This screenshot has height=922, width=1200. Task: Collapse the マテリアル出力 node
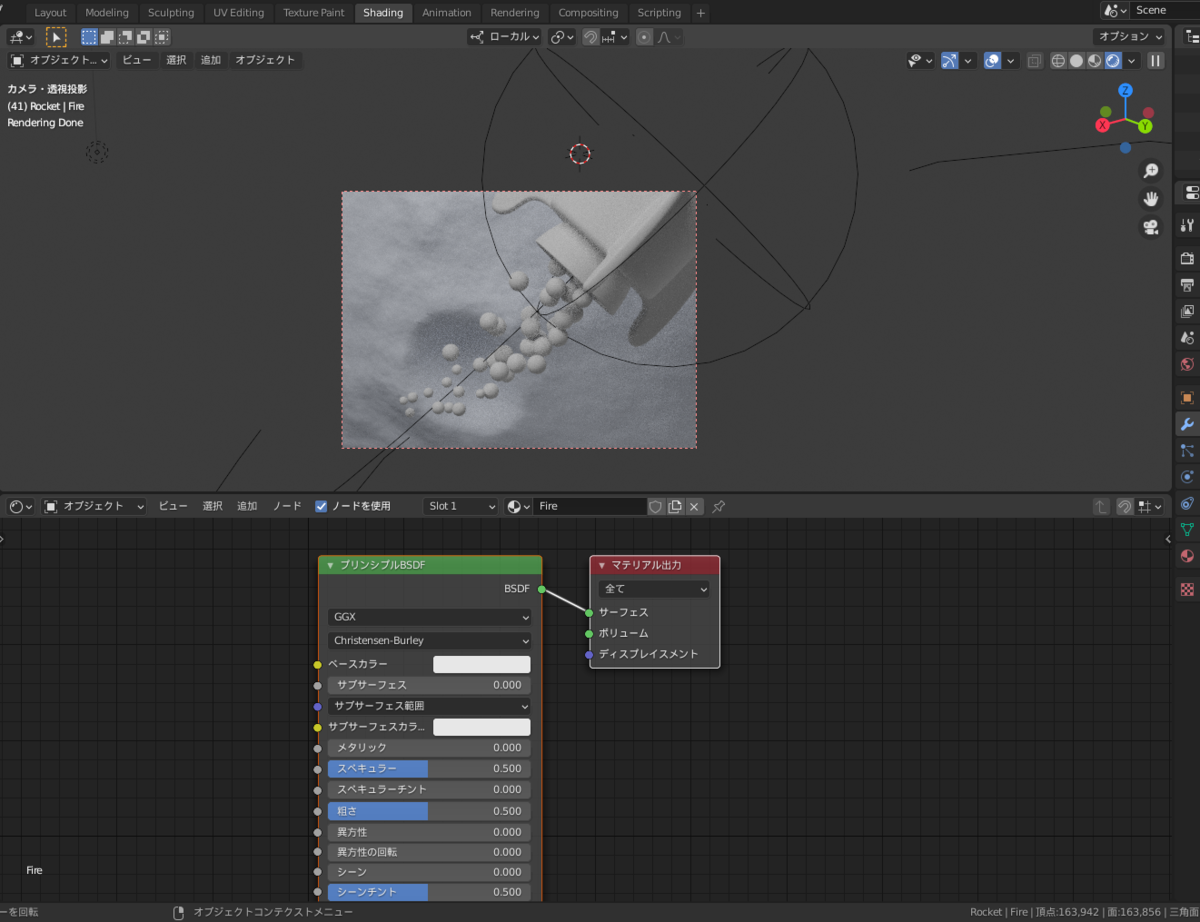601,565
